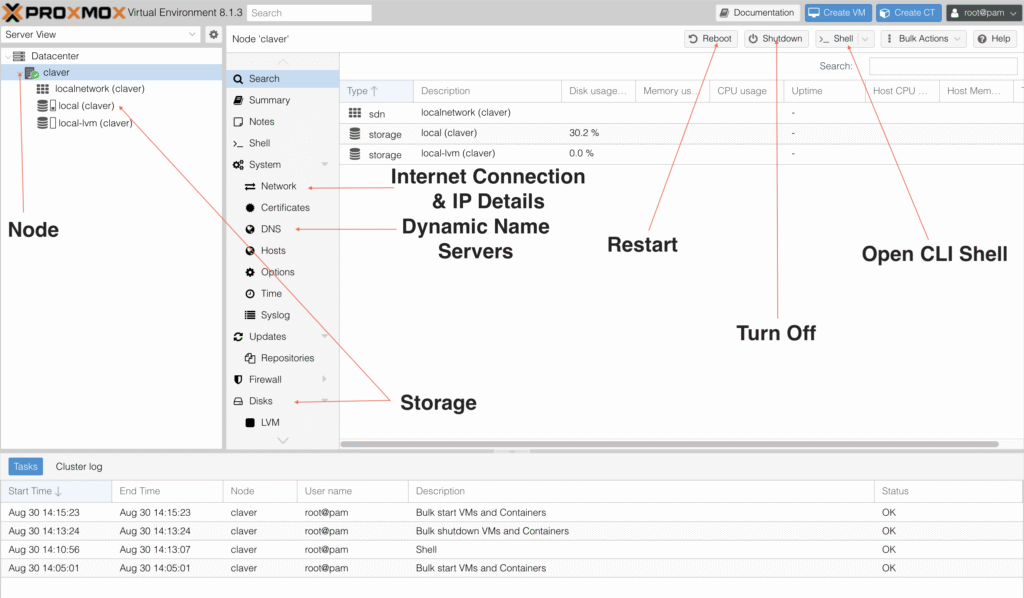This screenshot has width=1024, height=598.
Task: Open the root@pam user menu
Action: click(982, 13)
